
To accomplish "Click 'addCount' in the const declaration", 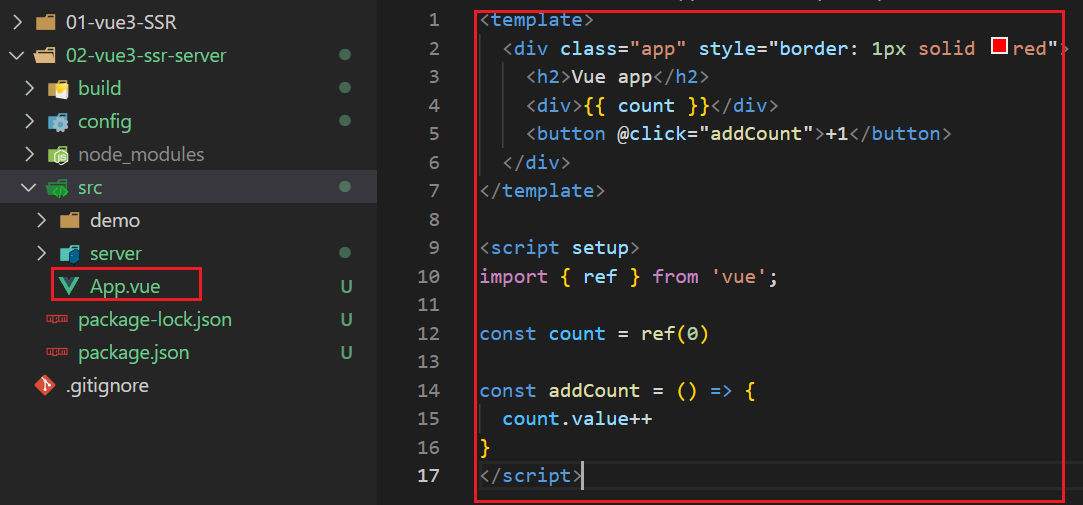I will pyautogui.click(x=594, y=391).
